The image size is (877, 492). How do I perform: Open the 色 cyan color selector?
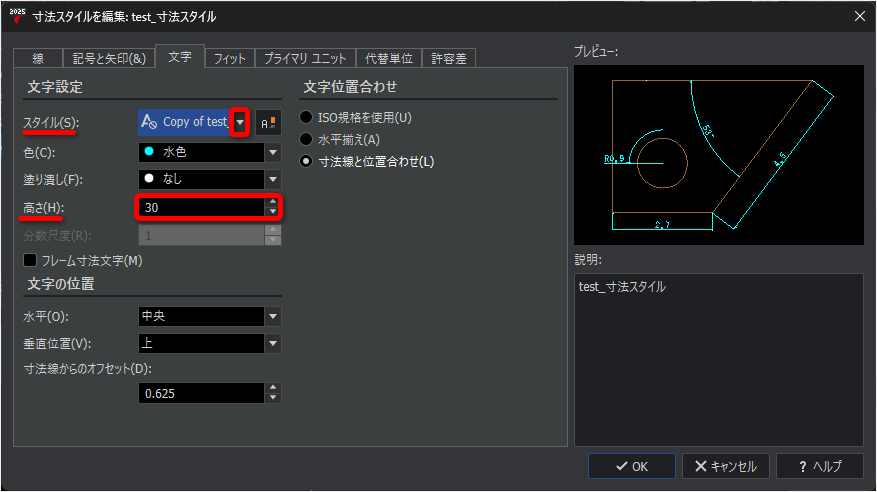[210, 152]
